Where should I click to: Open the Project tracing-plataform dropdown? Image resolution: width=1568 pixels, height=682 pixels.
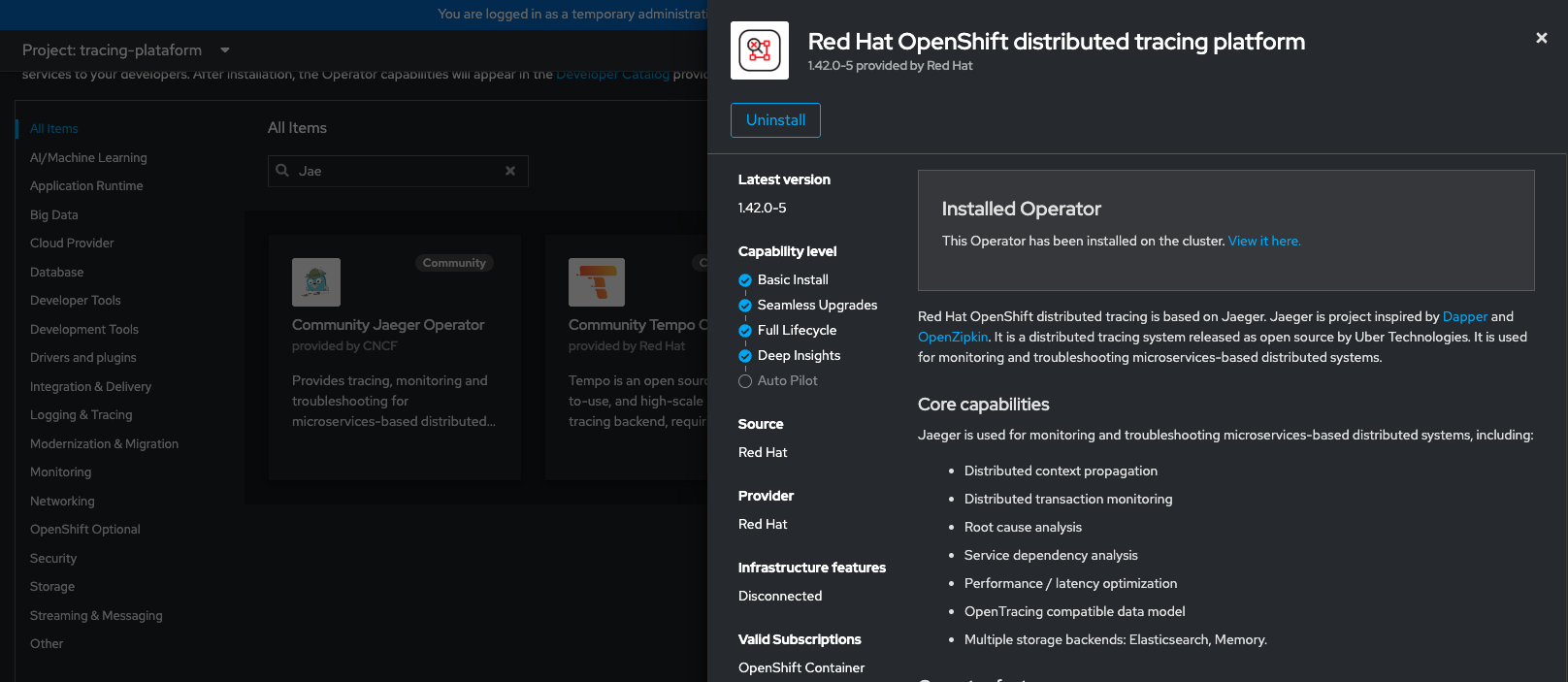click(x=126, y=49)
